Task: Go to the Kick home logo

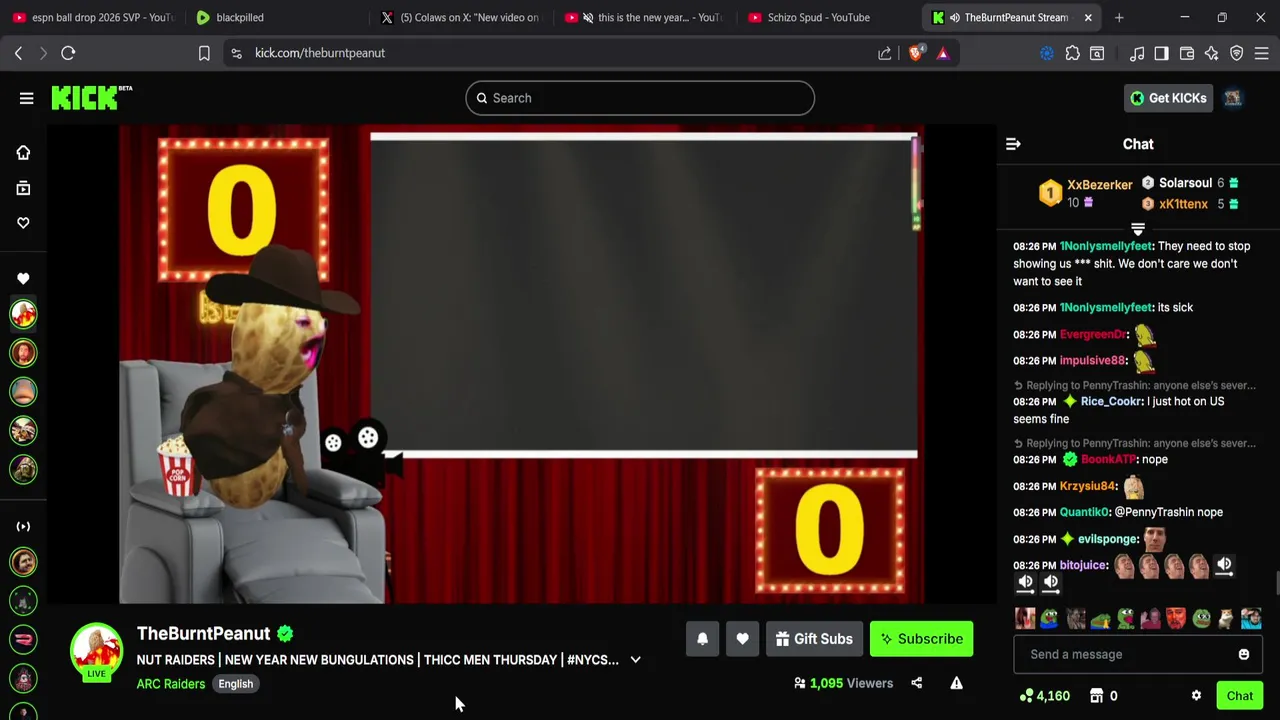Action: pos(91,97)
